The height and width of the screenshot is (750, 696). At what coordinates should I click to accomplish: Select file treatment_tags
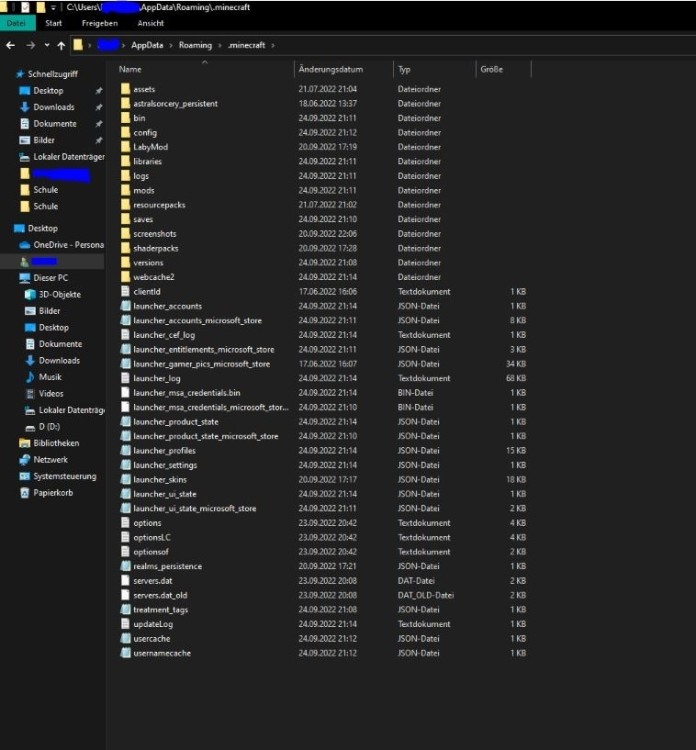click(x=161, y=609)
